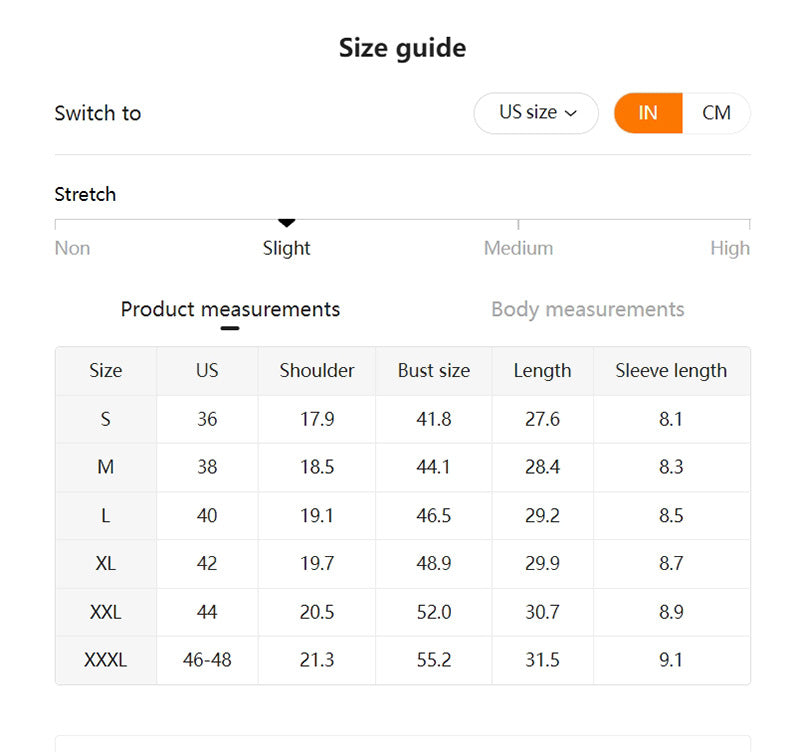Select the Product measurements tab

click(230, 309)
